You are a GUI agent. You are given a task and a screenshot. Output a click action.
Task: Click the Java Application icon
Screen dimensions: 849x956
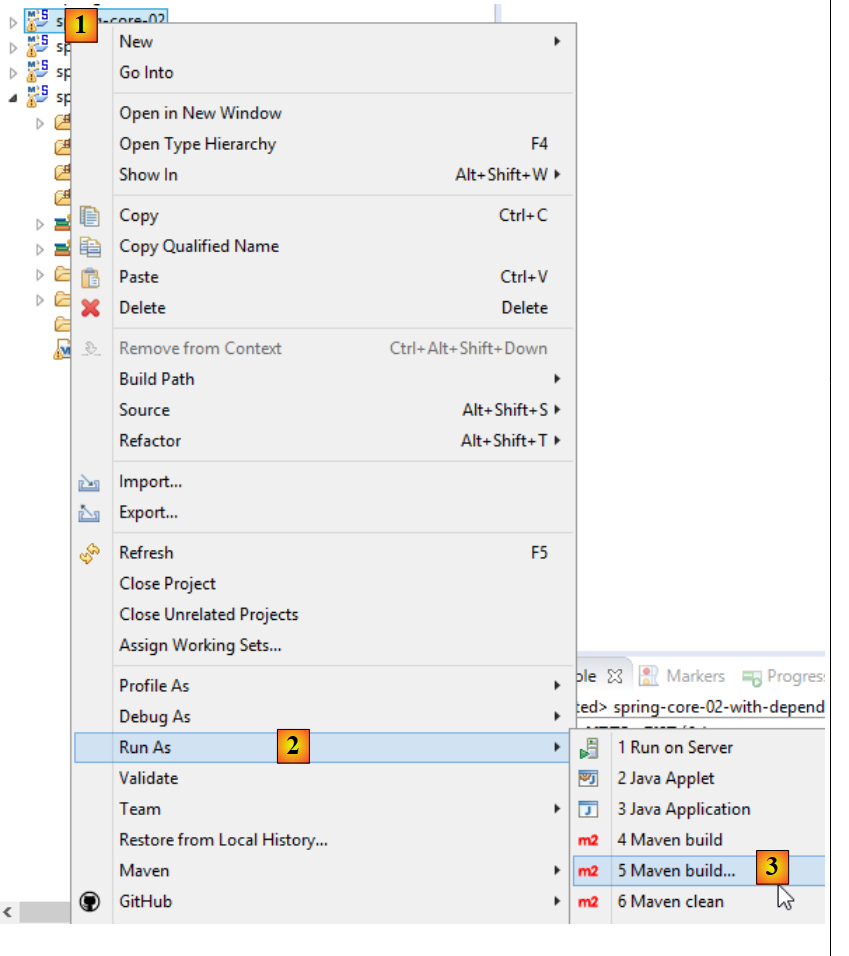tap(589, 810)
